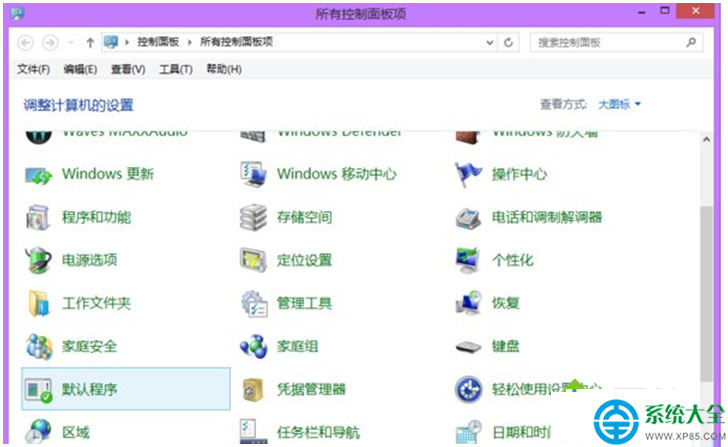Click the 定位设置 label

305,260
